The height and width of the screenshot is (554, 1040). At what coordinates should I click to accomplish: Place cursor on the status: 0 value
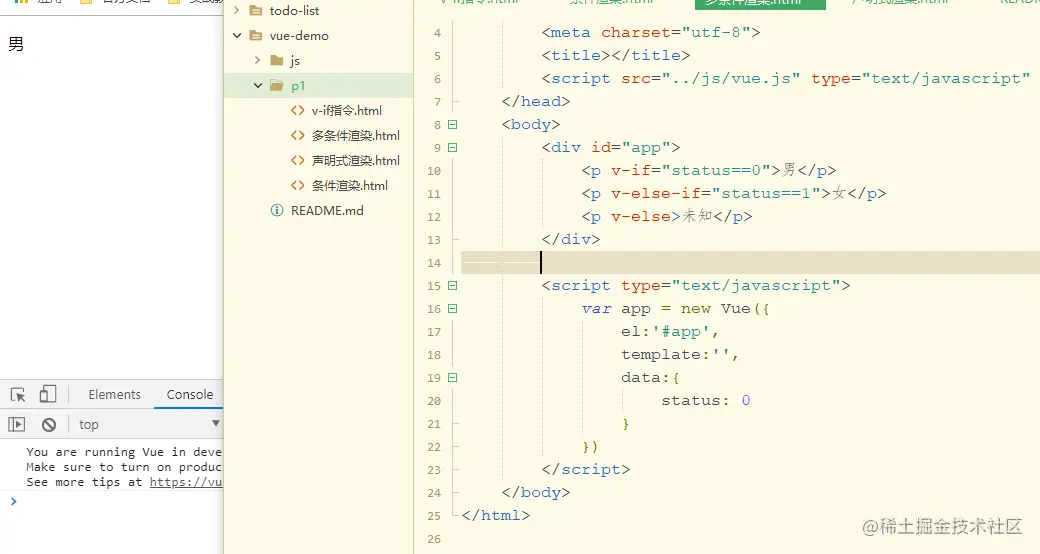pyautogui.click(x=746, y=400)
